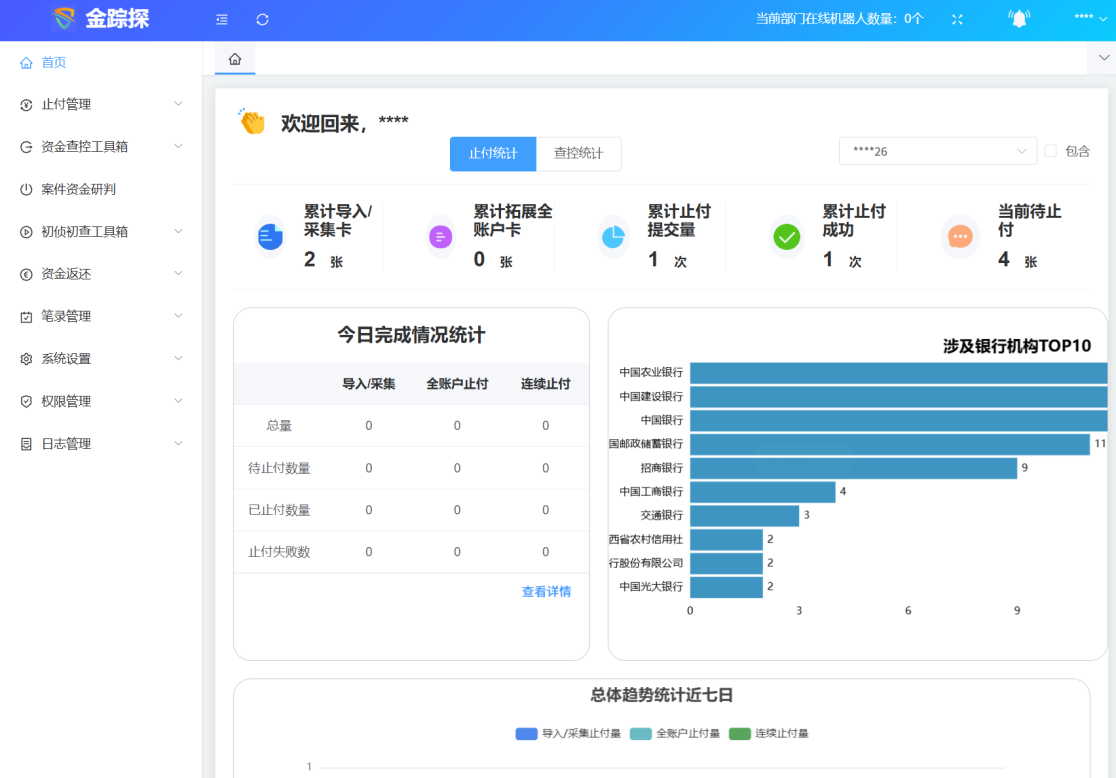Switch to the 止付统计 tab
1116x778 pixels.
click(493, 154)
